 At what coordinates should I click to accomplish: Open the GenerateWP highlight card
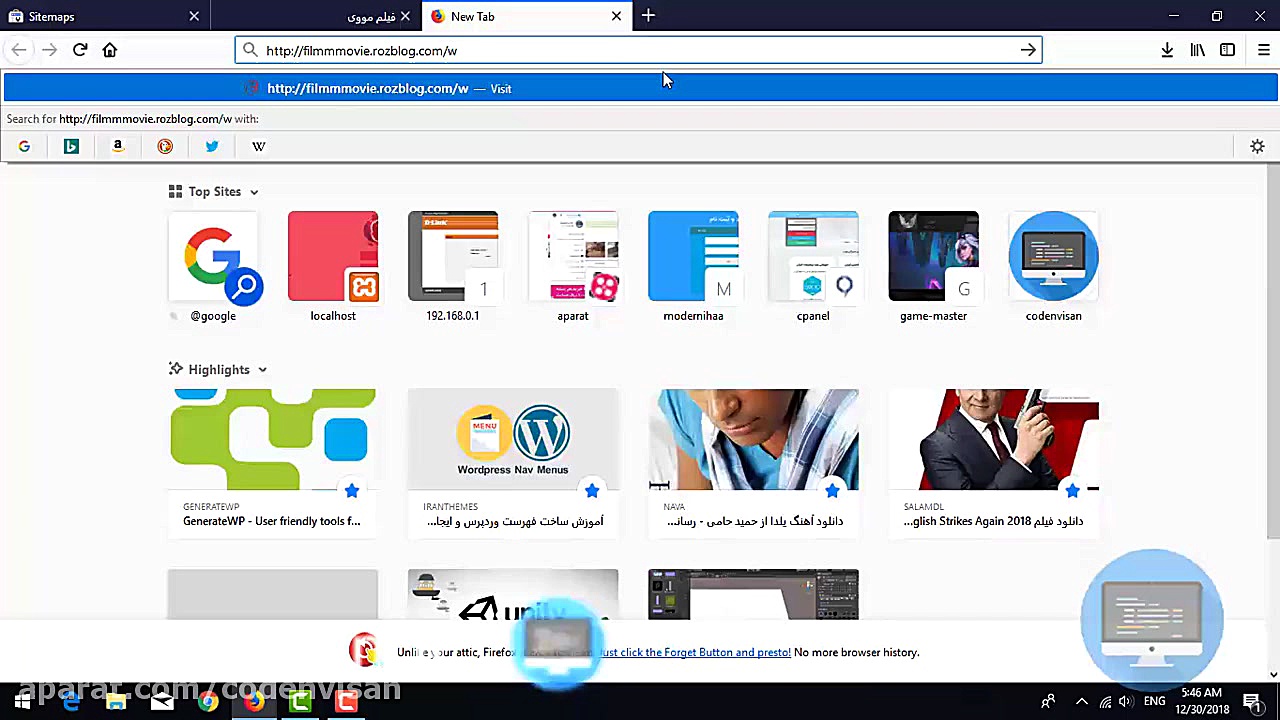pos(273,462)
